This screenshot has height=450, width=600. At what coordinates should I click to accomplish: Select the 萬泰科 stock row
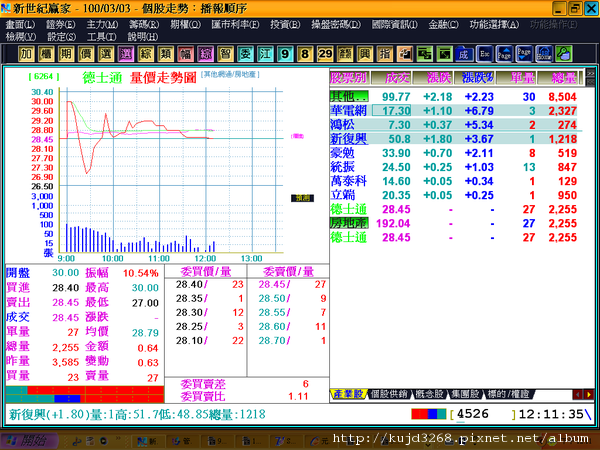[x=453, y=181]
